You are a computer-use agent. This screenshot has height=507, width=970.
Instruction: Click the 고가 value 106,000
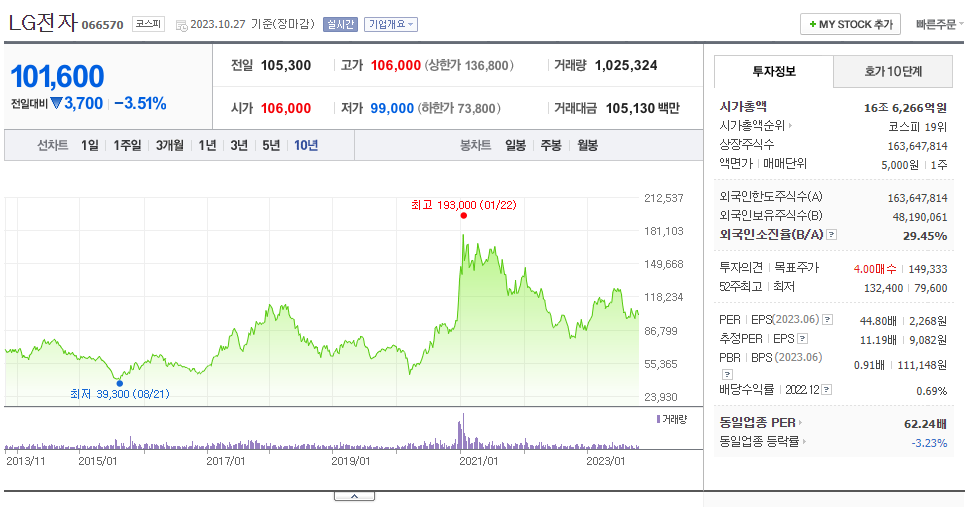click(x=395, y=66)
